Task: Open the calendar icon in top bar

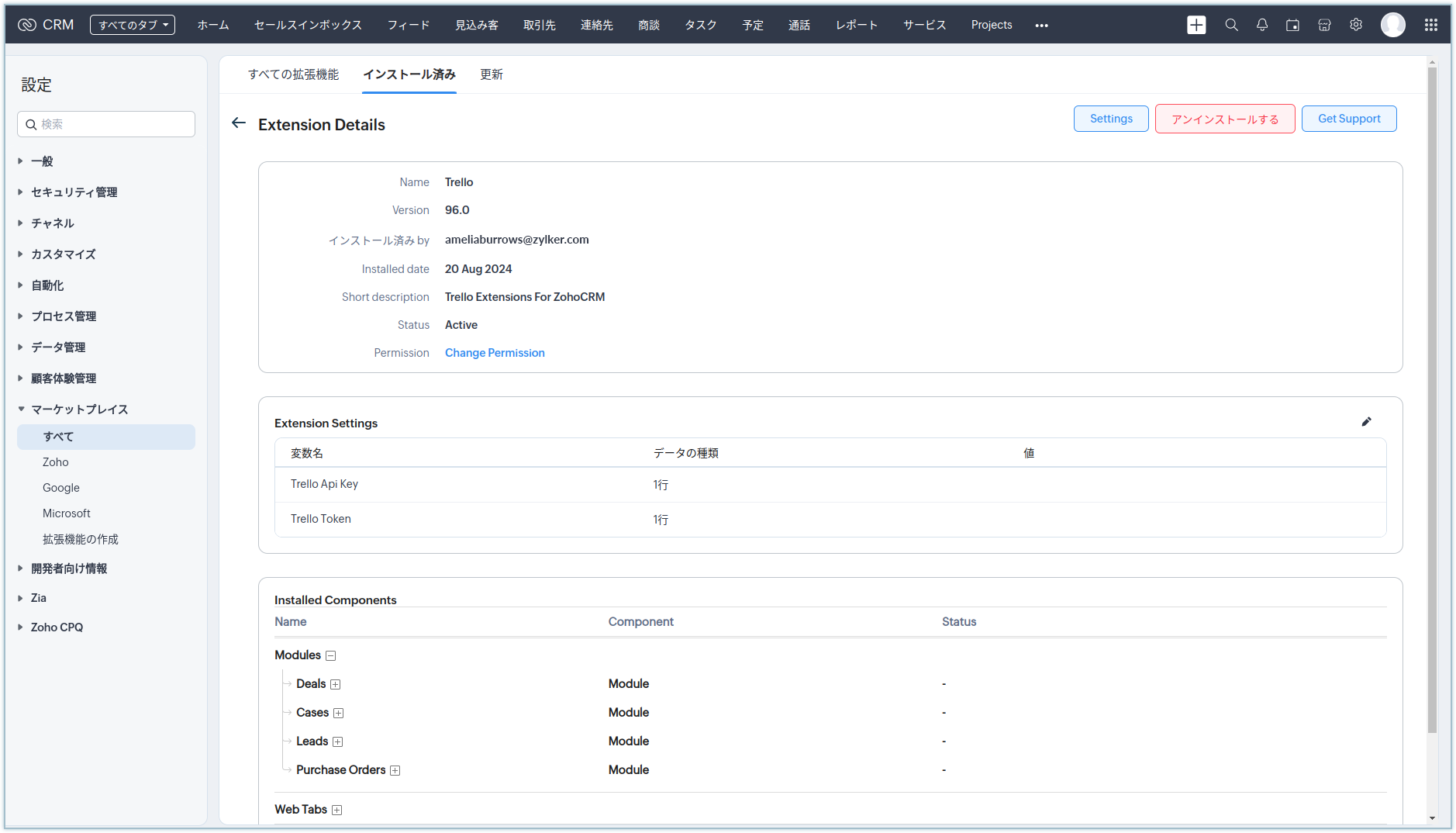Action: (1292, 25)
